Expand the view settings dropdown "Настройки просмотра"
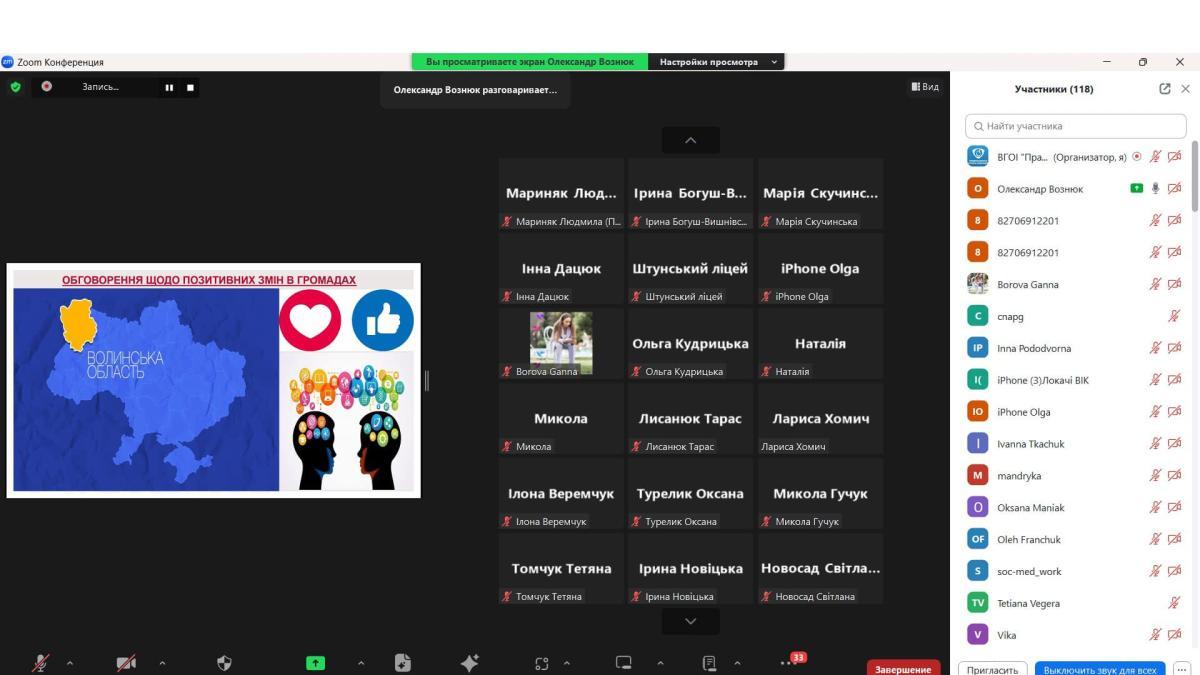Screen dimensions: 1200x675 tap(716, 62)
